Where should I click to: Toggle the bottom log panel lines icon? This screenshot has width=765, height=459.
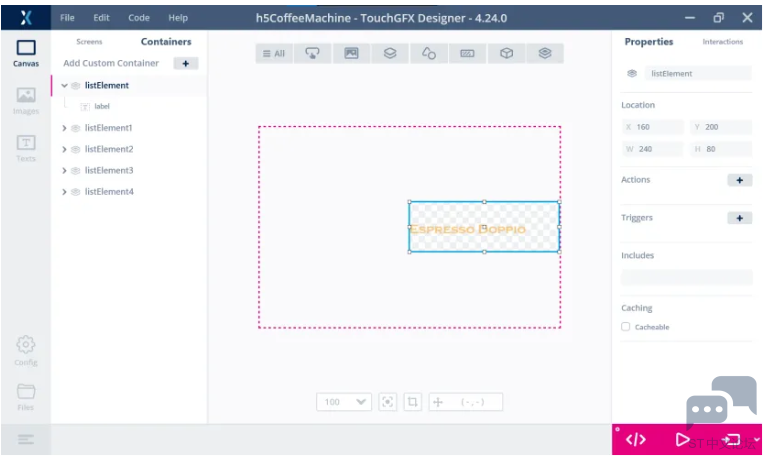pos(26,439)
